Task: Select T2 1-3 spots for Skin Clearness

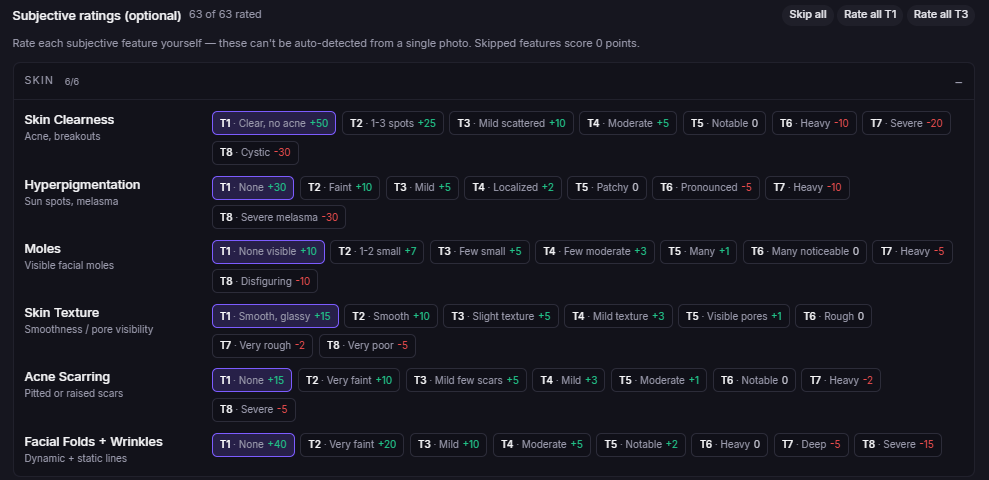Action: click(x=393, y=124)
